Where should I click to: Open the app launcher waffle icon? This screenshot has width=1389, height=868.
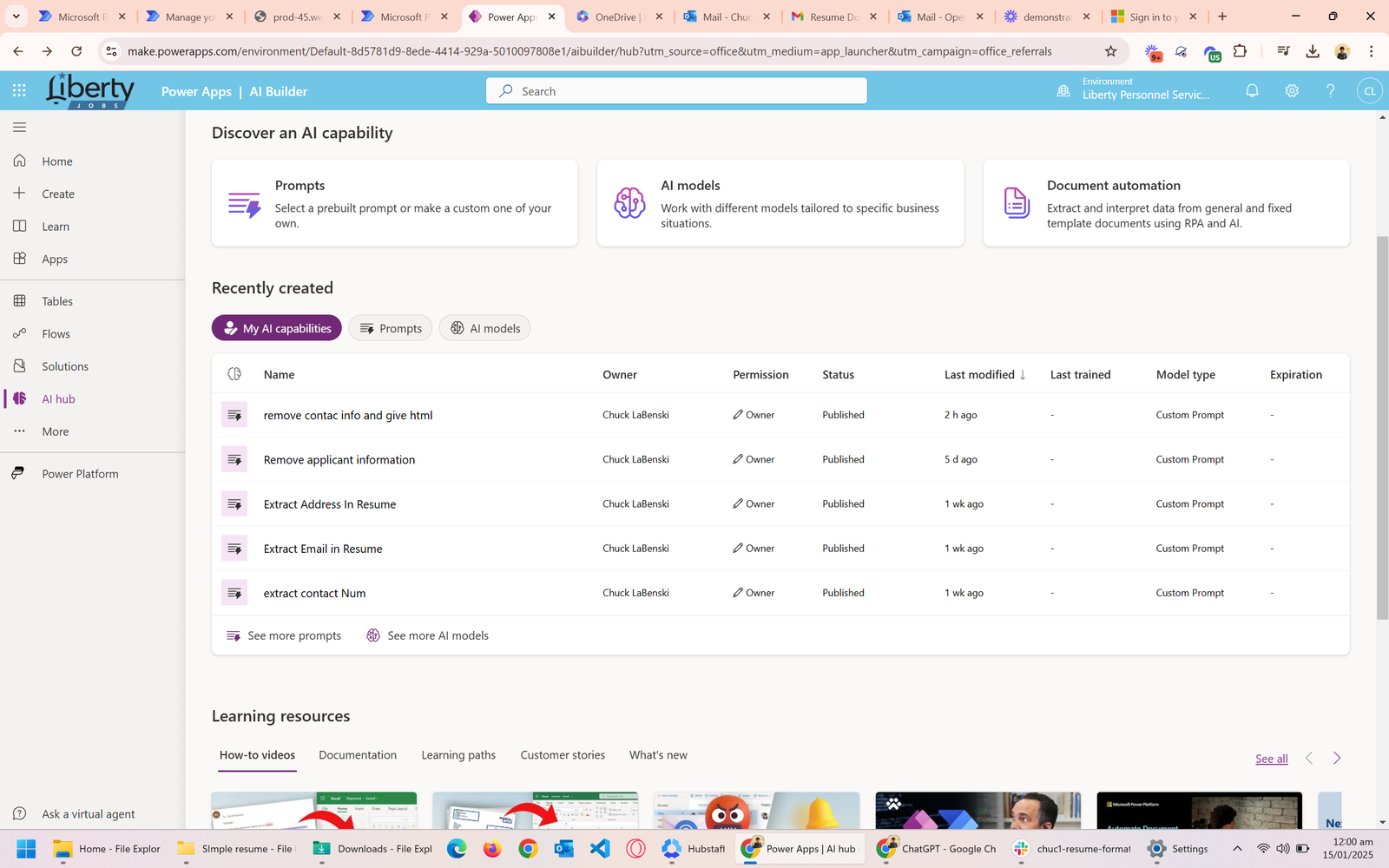[x=19, y=90]
